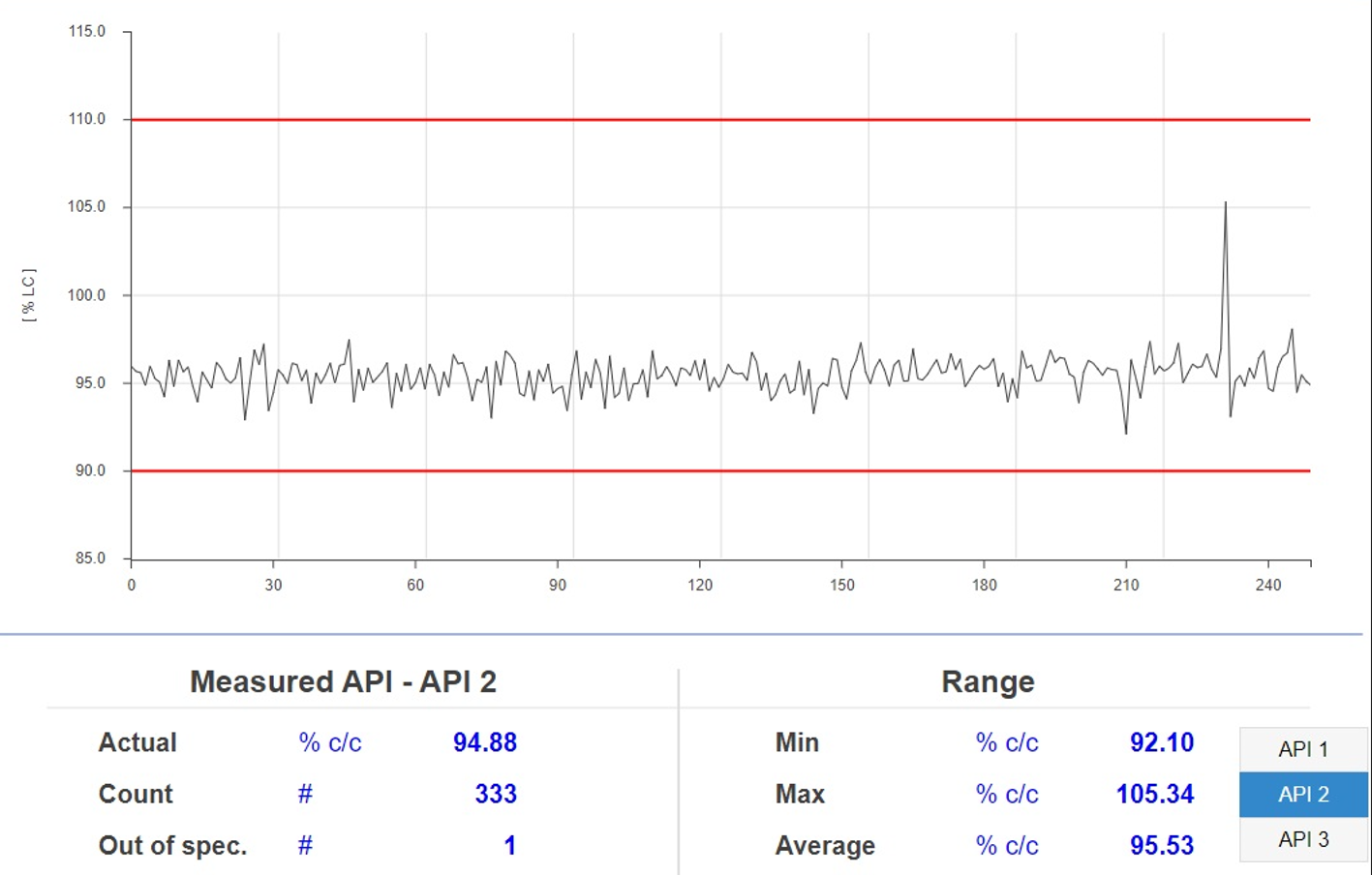The height and width of the screenshot is (875, 1372).
Task: Click the y-axis label 90.0
Action: pyautogui.click(x=90, y=470)
